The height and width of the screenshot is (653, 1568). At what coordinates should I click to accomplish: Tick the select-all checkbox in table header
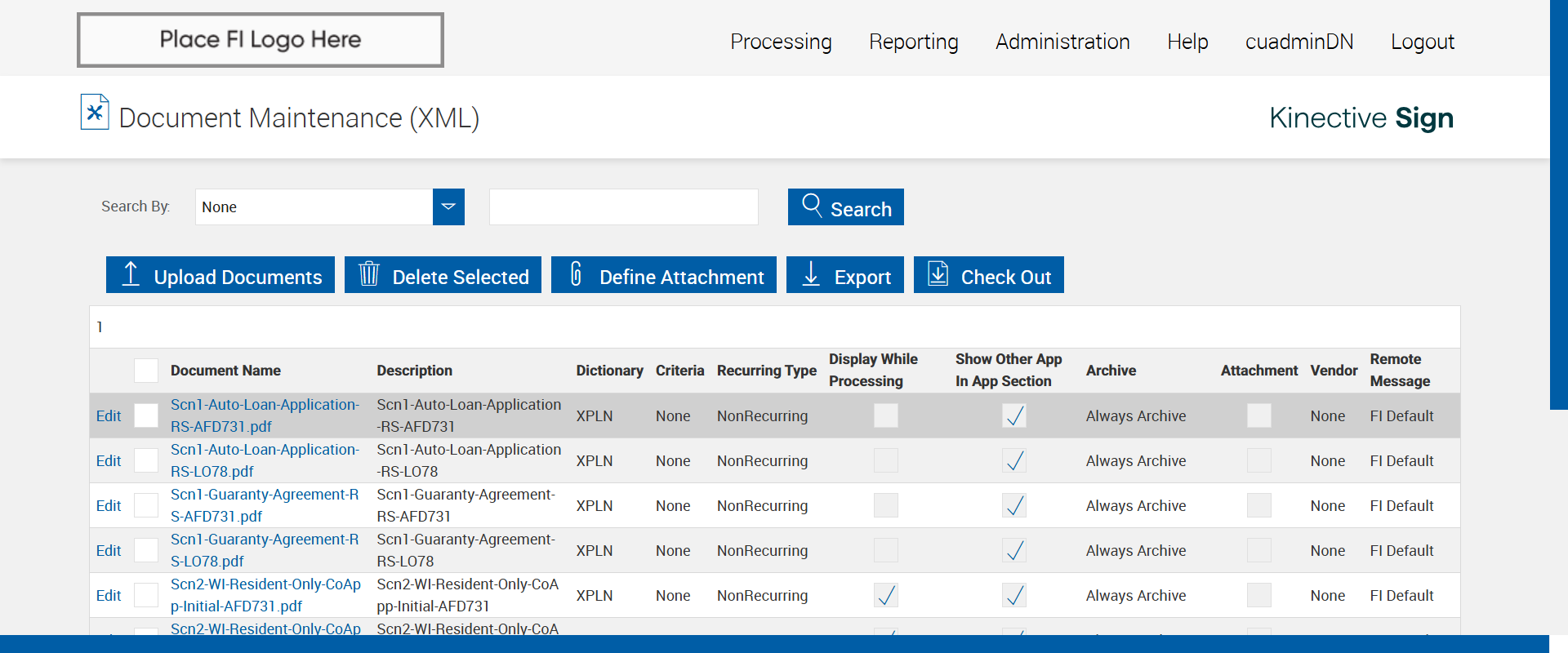point(146,371)
